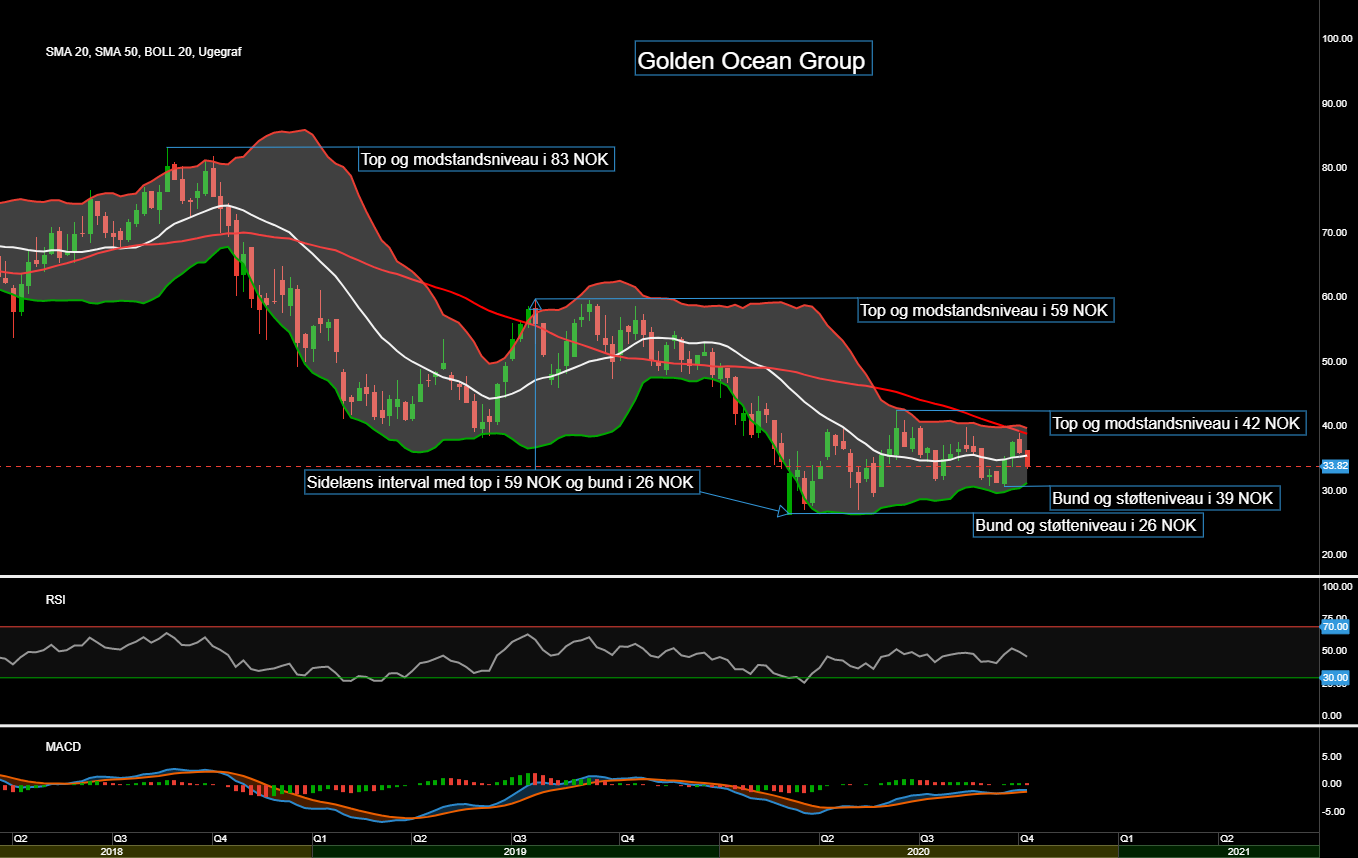Click the 90.00 price axis label
Image resolution: width=1358 pixels, height=858 pixels.
pyautogui.click(x=1335, y=103)
